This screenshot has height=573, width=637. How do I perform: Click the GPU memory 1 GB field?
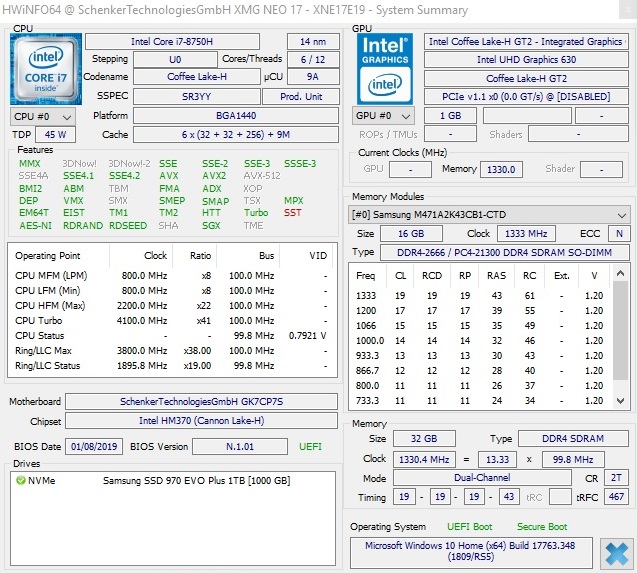click(x=451, y=116)
